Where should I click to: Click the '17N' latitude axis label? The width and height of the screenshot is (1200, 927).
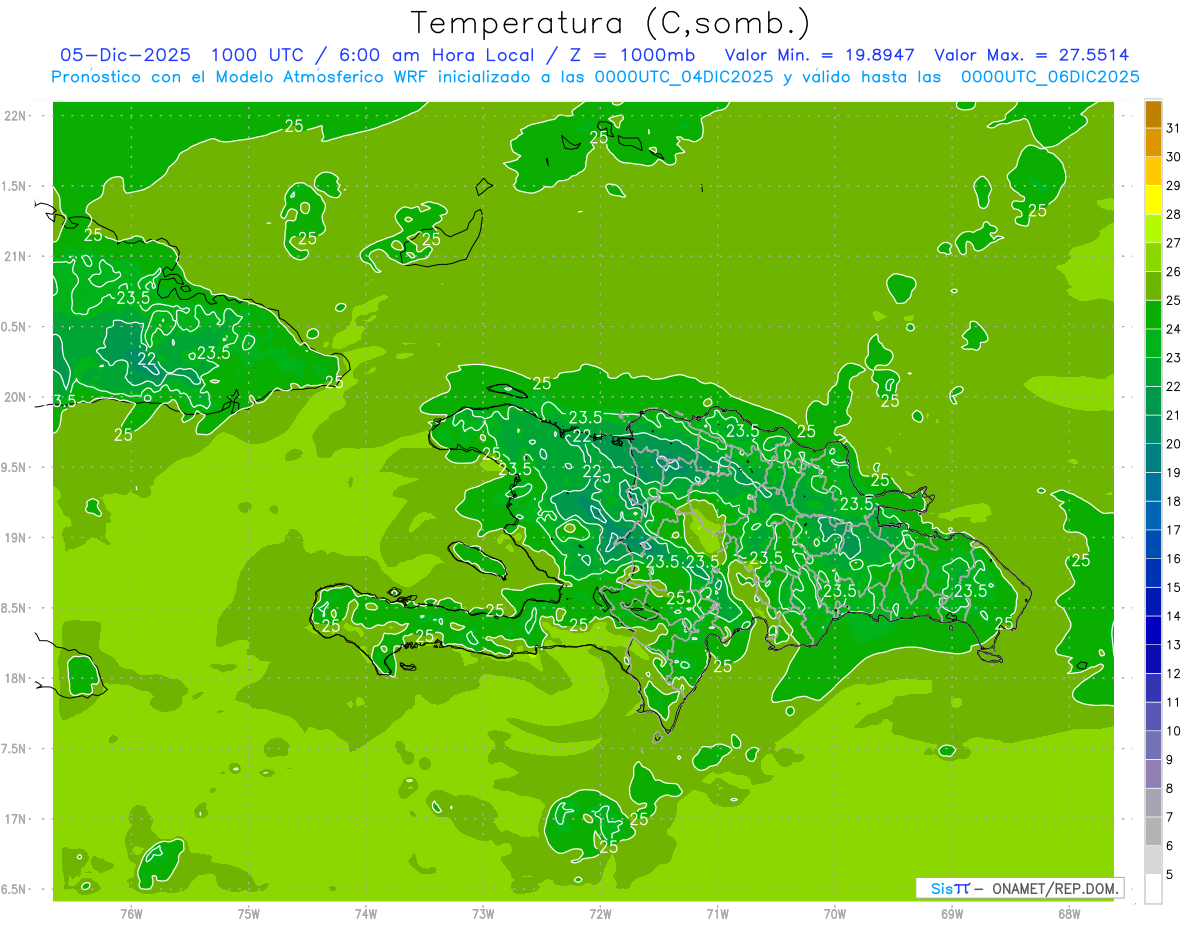(15, 819)
